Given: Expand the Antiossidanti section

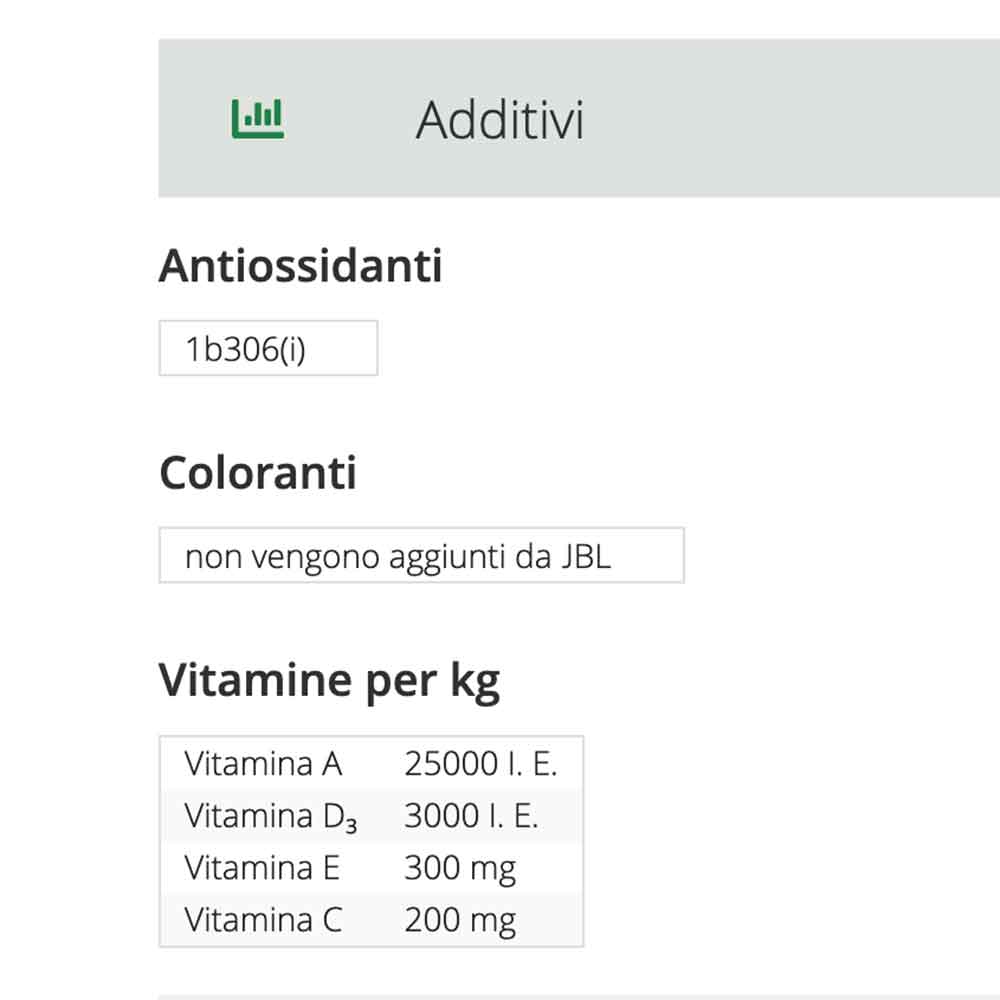Looking at the screenshot, I should 300,265.
